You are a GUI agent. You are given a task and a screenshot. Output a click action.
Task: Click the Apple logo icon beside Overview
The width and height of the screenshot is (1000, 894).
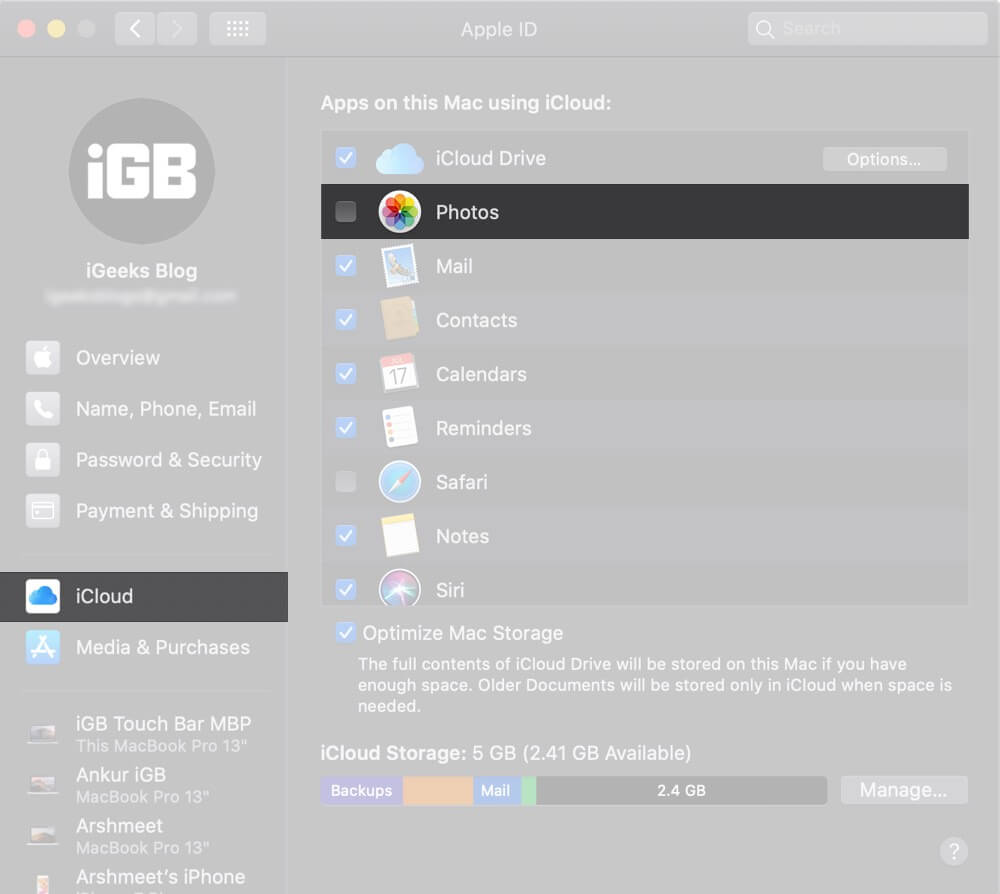pos(43,358)
